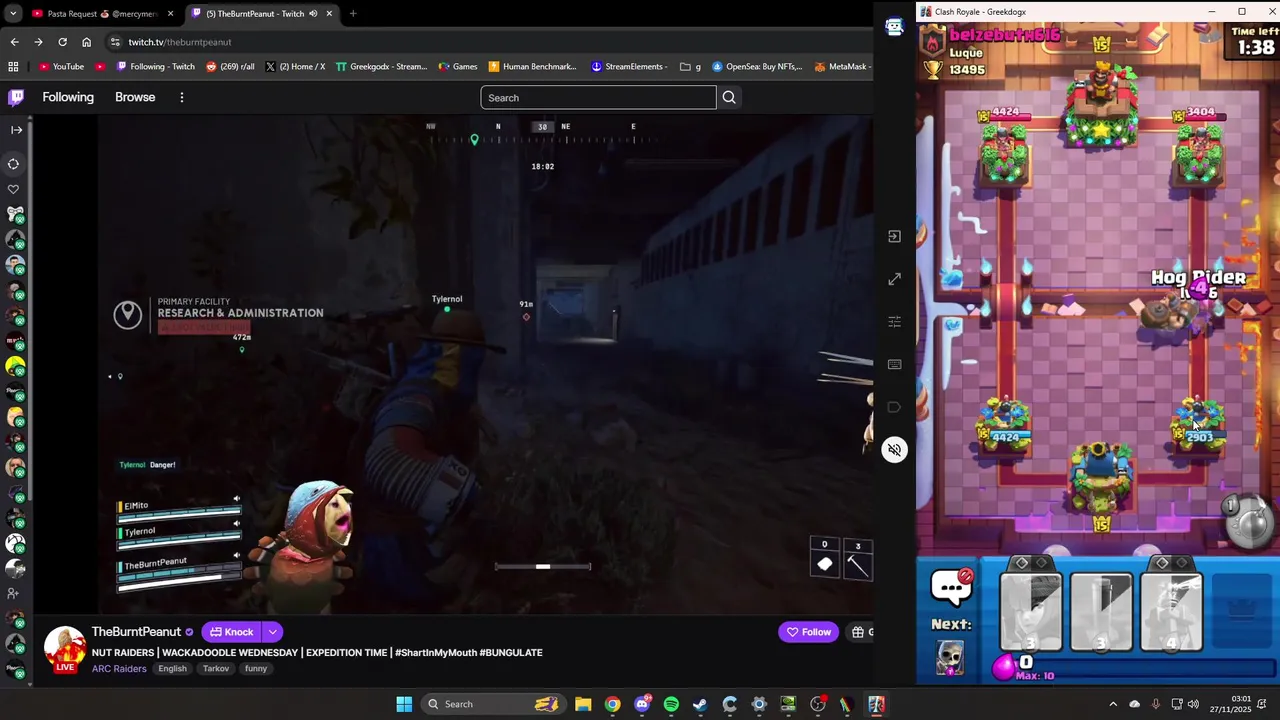The height and width of the screenshot is (720, 1280).
Task: Click the address bar URL field
Action: 490,42
